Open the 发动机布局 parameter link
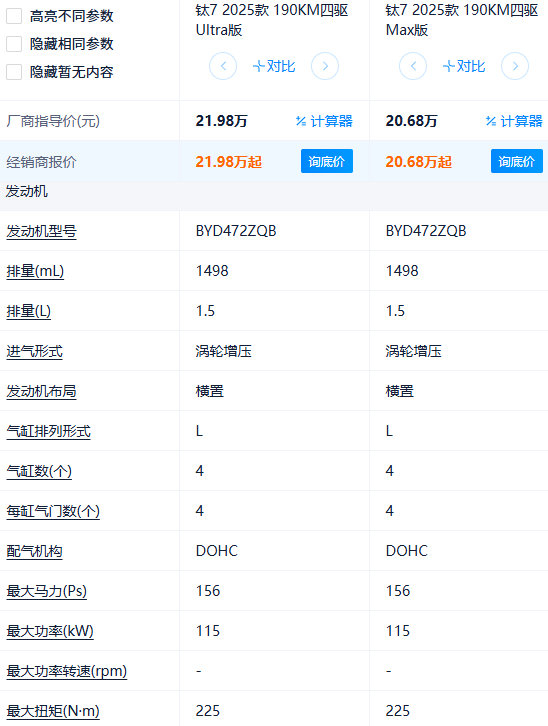 click(x=41, y=391)
